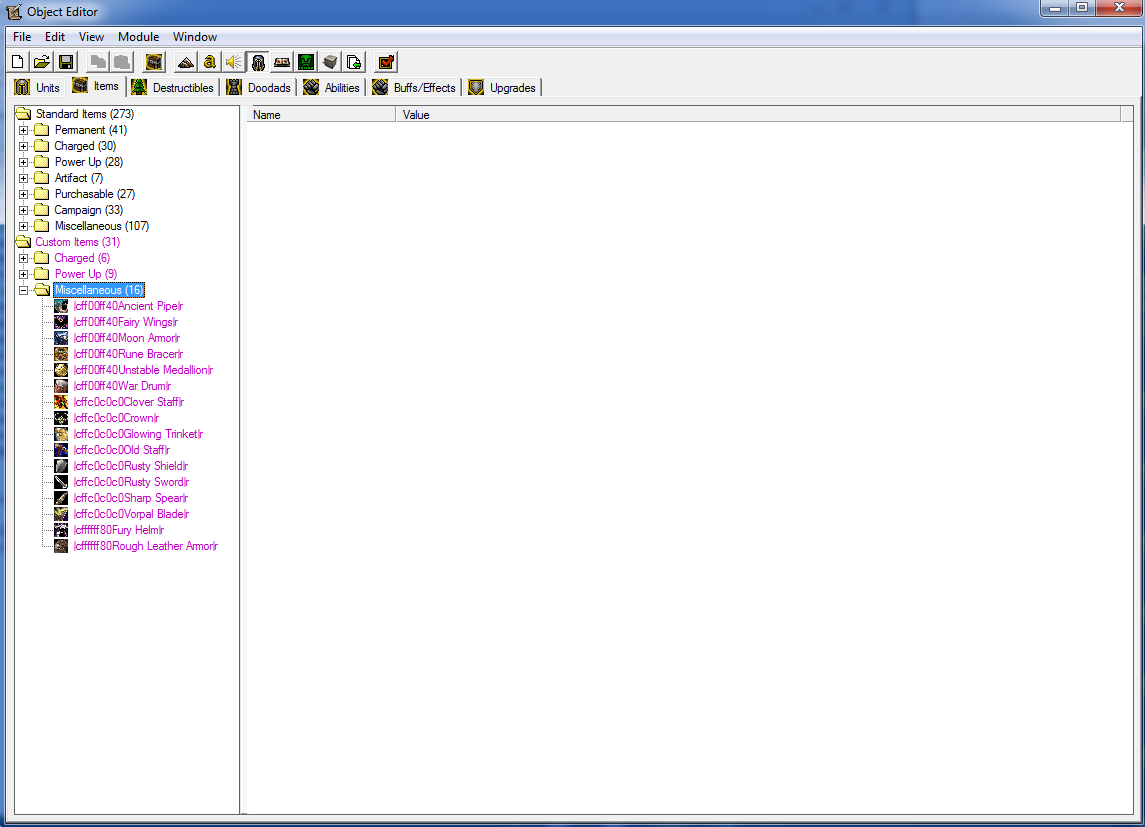Expand the standard Miscellaneous (107) folder
1145x827 pixels.
[23, 226]
